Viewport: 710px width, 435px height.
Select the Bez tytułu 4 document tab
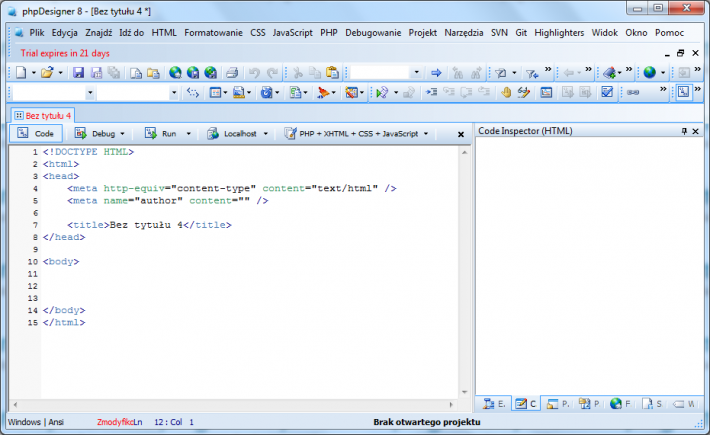pyautogui.click(x=43, y=116)
